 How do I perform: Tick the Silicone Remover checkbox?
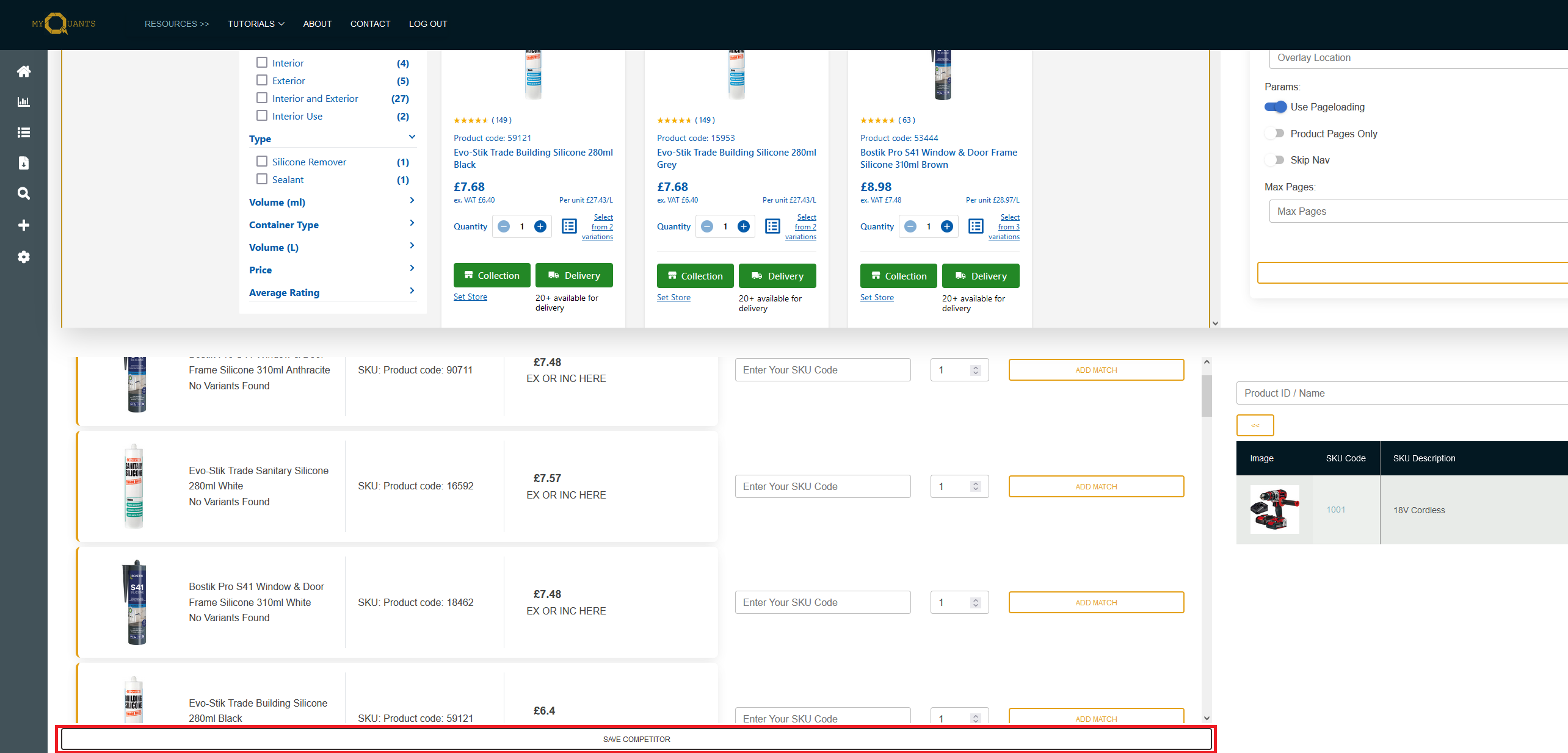click(x=262, y=161)
